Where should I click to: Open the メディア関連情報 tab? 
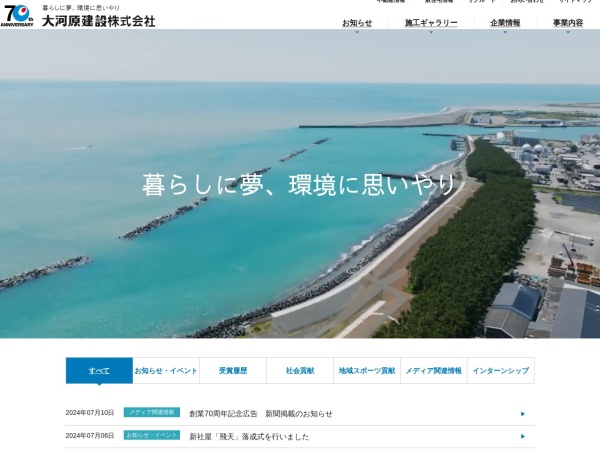[434, 370]
